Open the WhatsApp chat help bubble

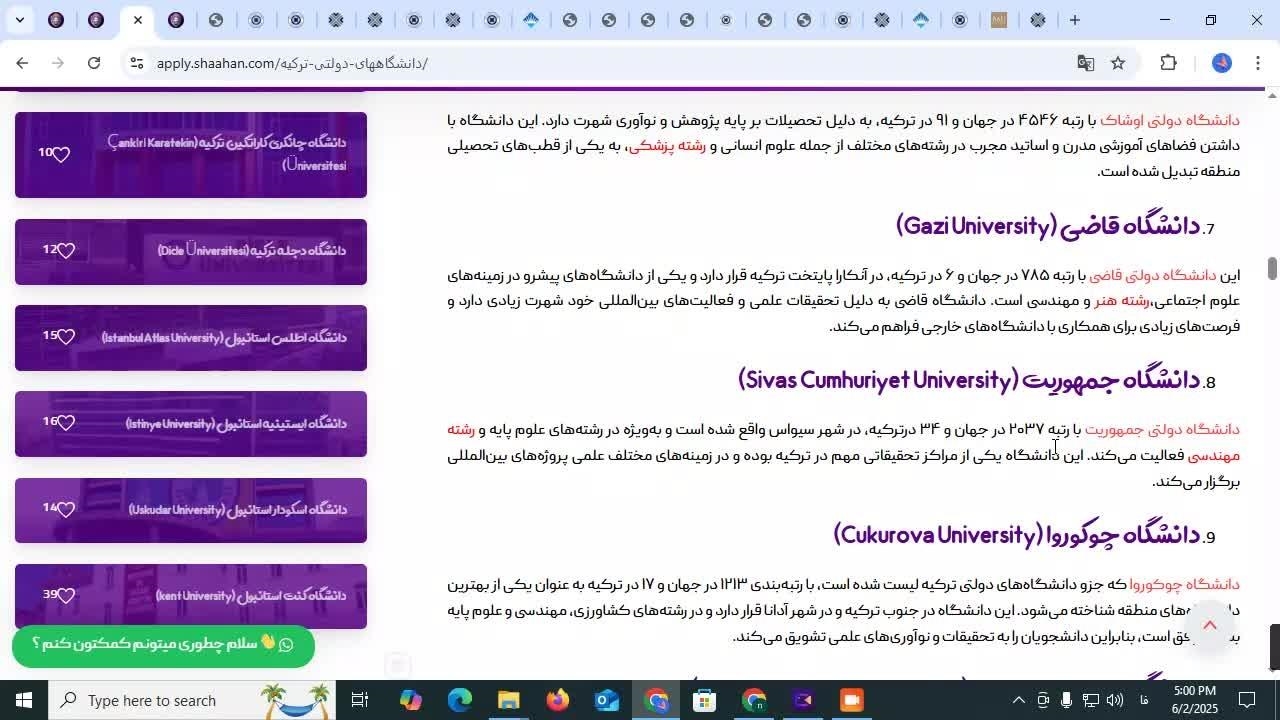(163, 644)
